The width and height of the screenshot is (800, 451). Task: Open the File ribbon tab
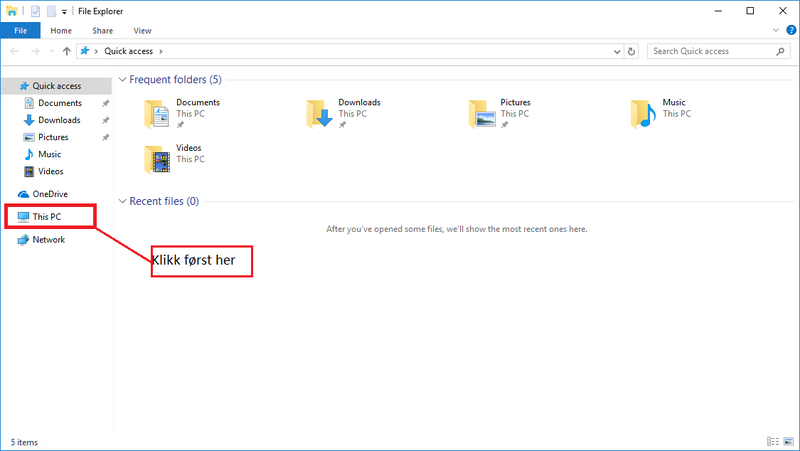20,31
